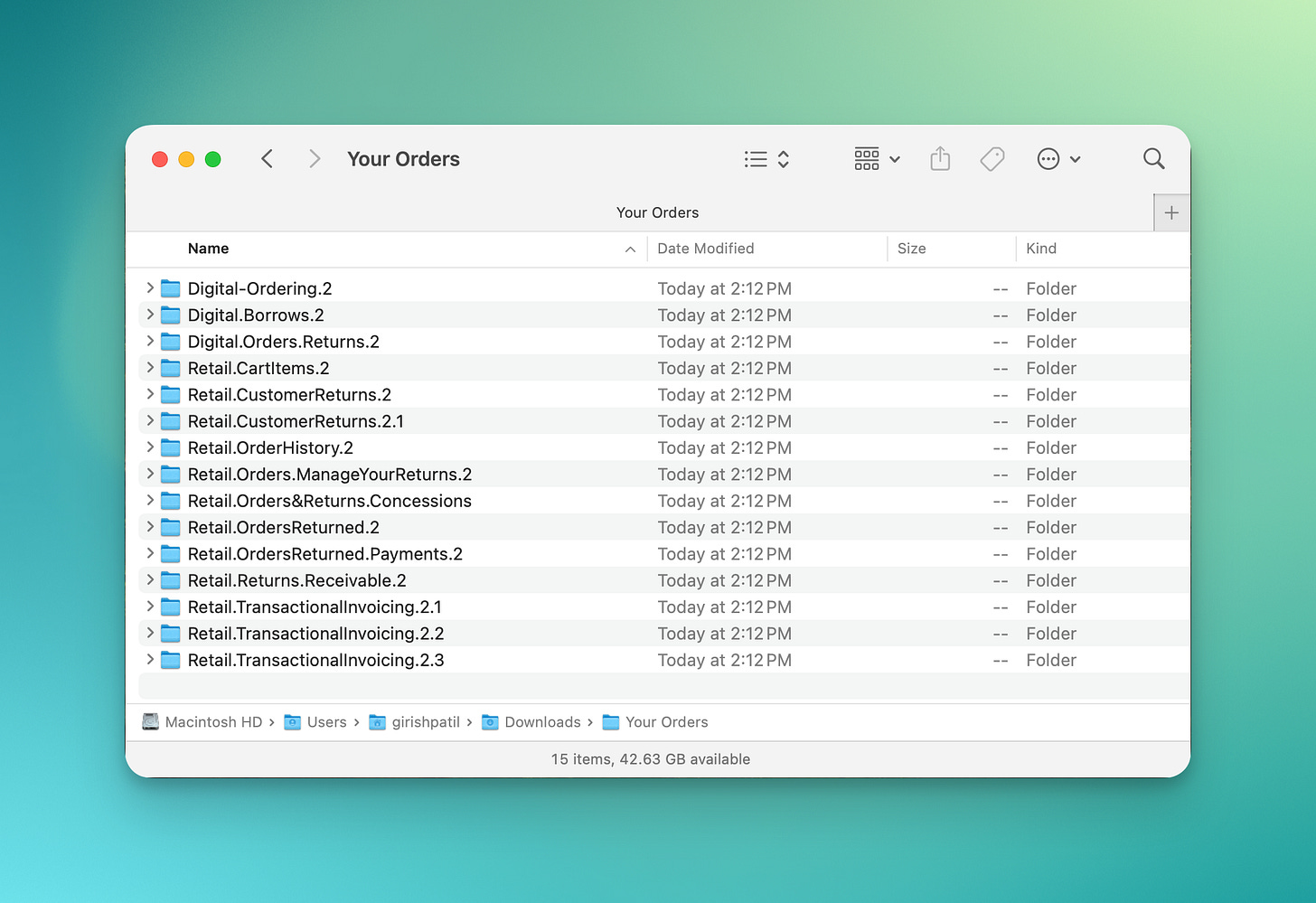This screenshot has width=1316, height=903.
Task: Select the Retail.OrderHistory.2 folder icon
Action: (x=171, y=447)
